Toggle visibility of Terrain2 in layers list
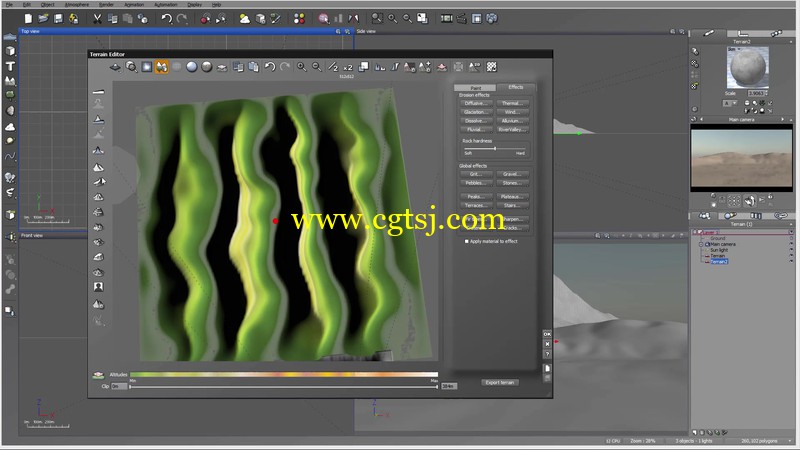800x450 pixels. (791, 261)
